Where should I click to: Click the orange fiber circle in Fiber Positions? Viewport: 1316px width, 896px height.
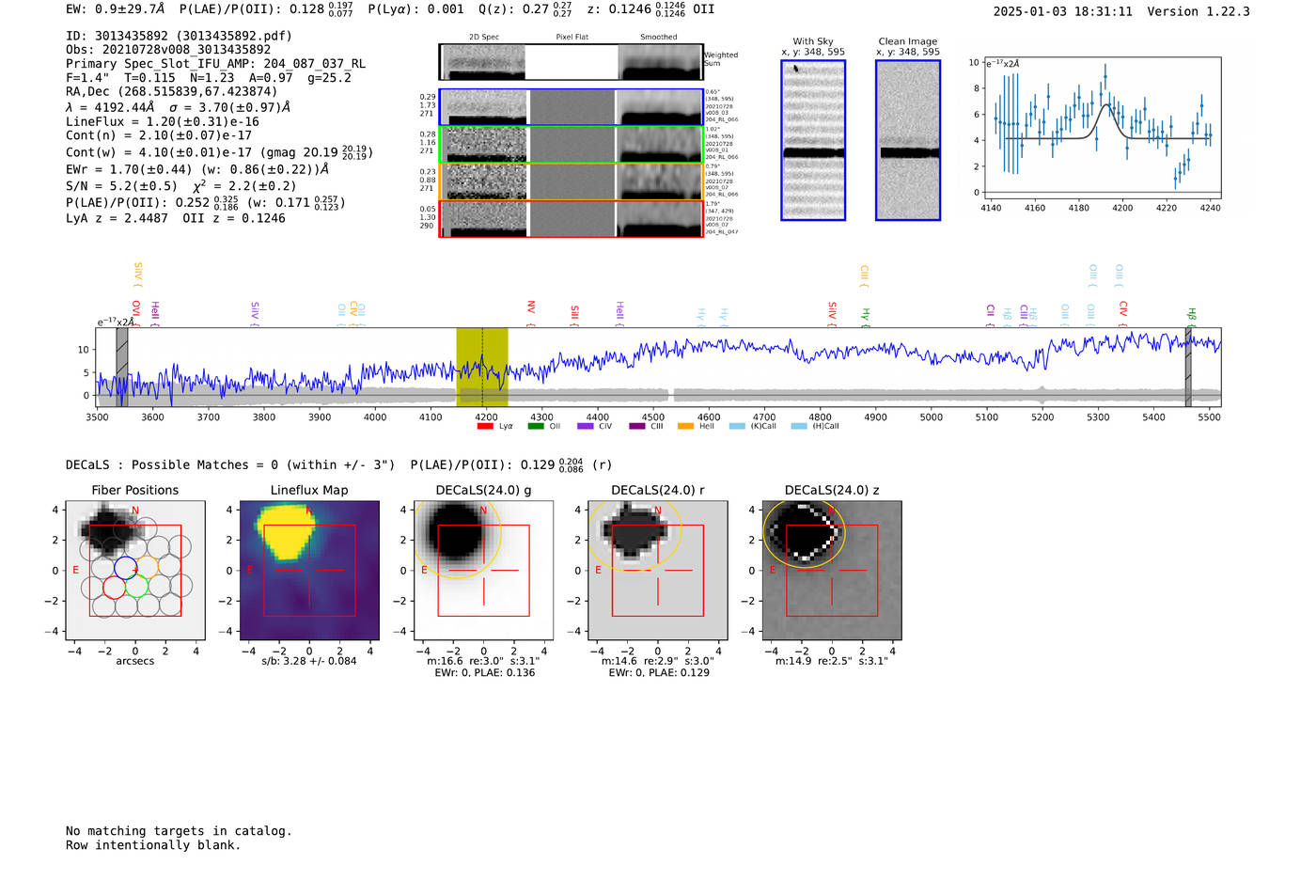click(x=148, y=568)
